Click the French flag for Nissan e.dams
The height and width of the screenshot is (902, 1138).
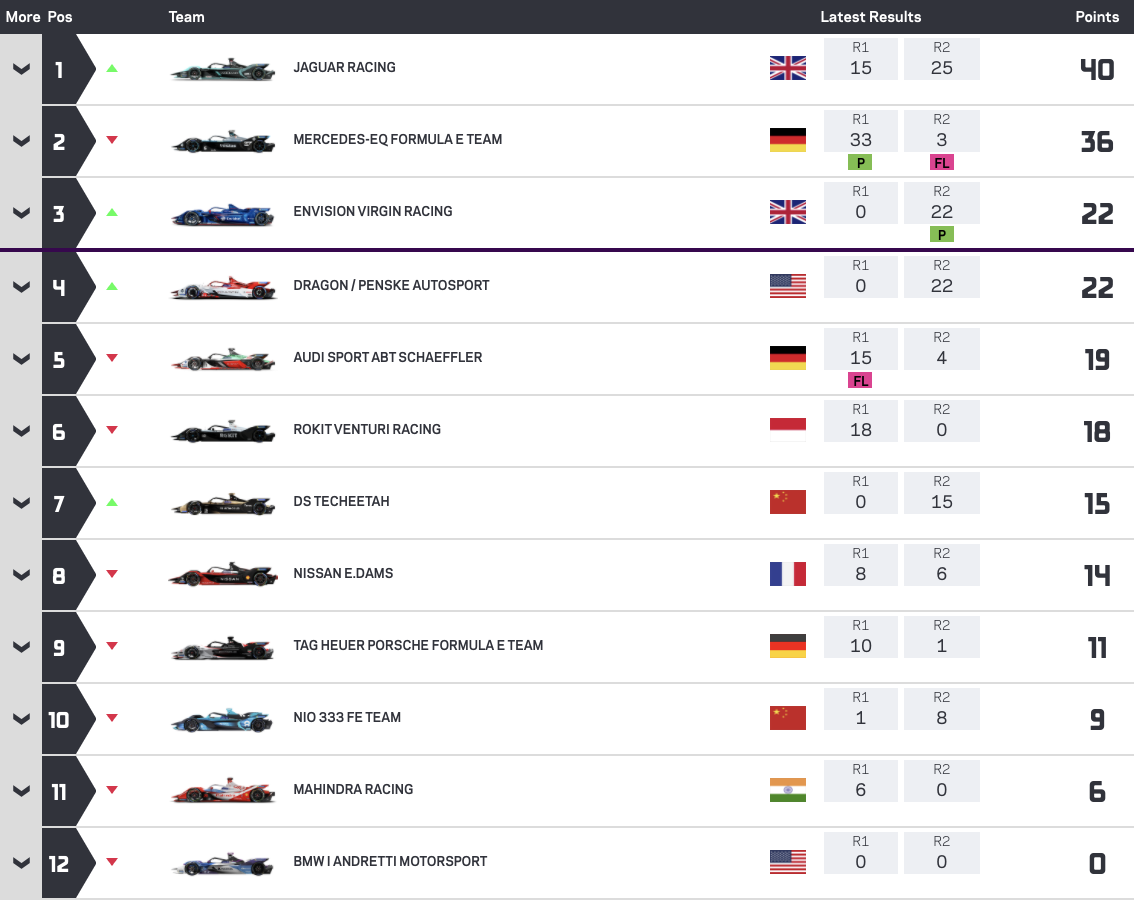click(x=788, y=574)
